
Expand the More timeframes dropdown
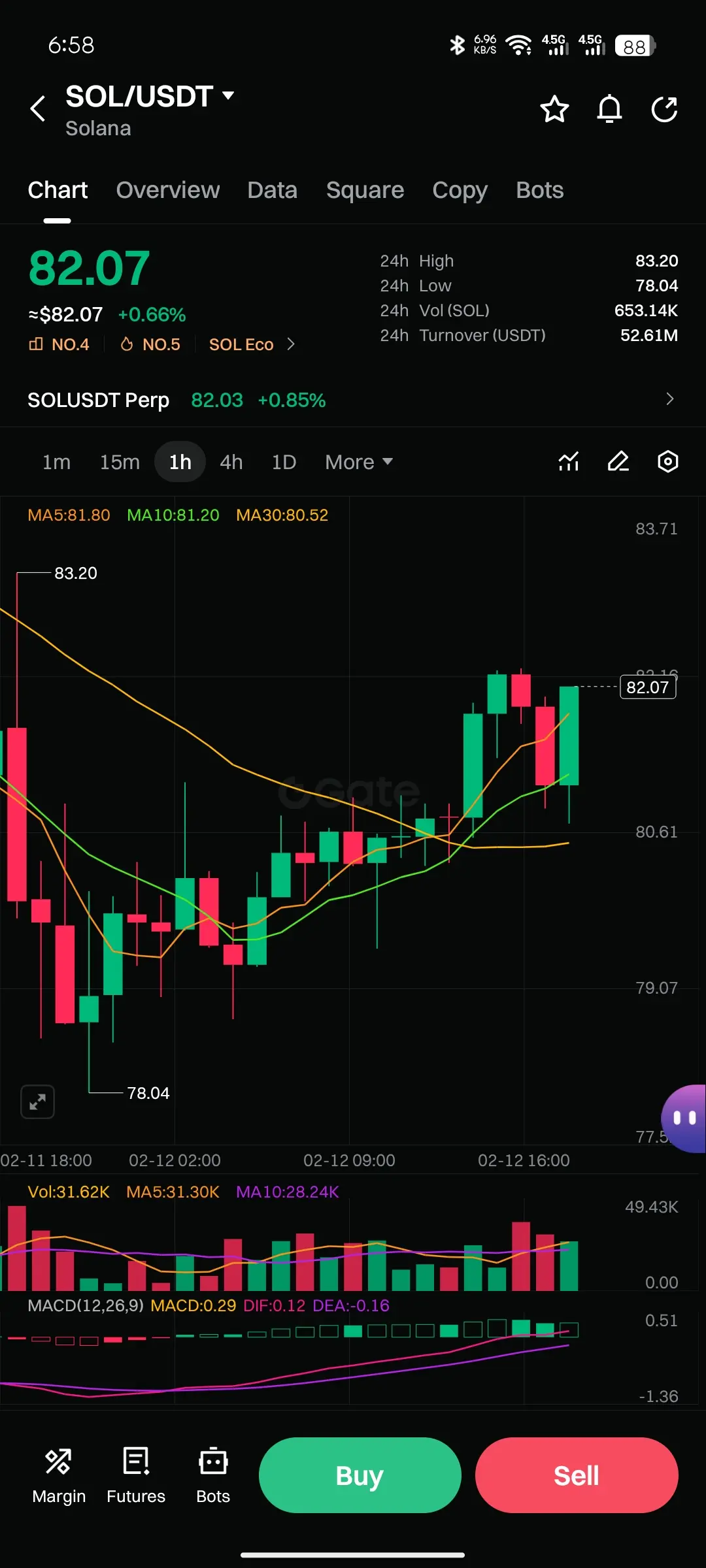point(359,462)
